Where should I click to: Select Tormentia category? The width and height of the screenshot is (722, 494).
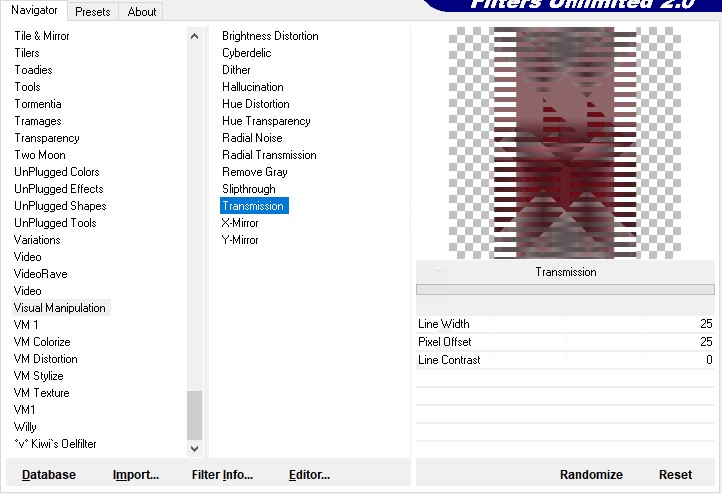coord(38,104)
